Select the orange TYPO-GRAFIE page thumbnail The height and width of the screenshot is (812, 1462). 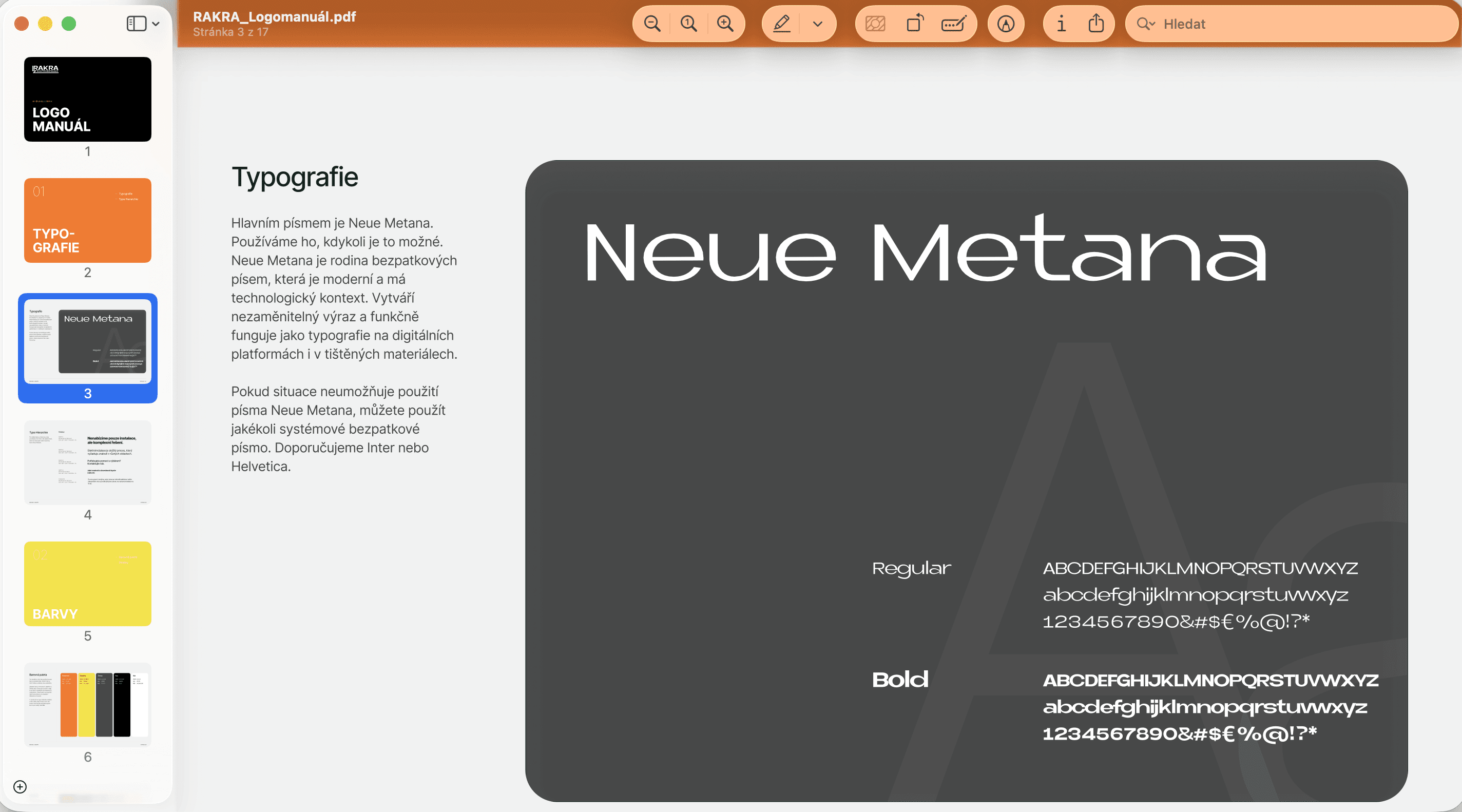[x=87, y=220]
